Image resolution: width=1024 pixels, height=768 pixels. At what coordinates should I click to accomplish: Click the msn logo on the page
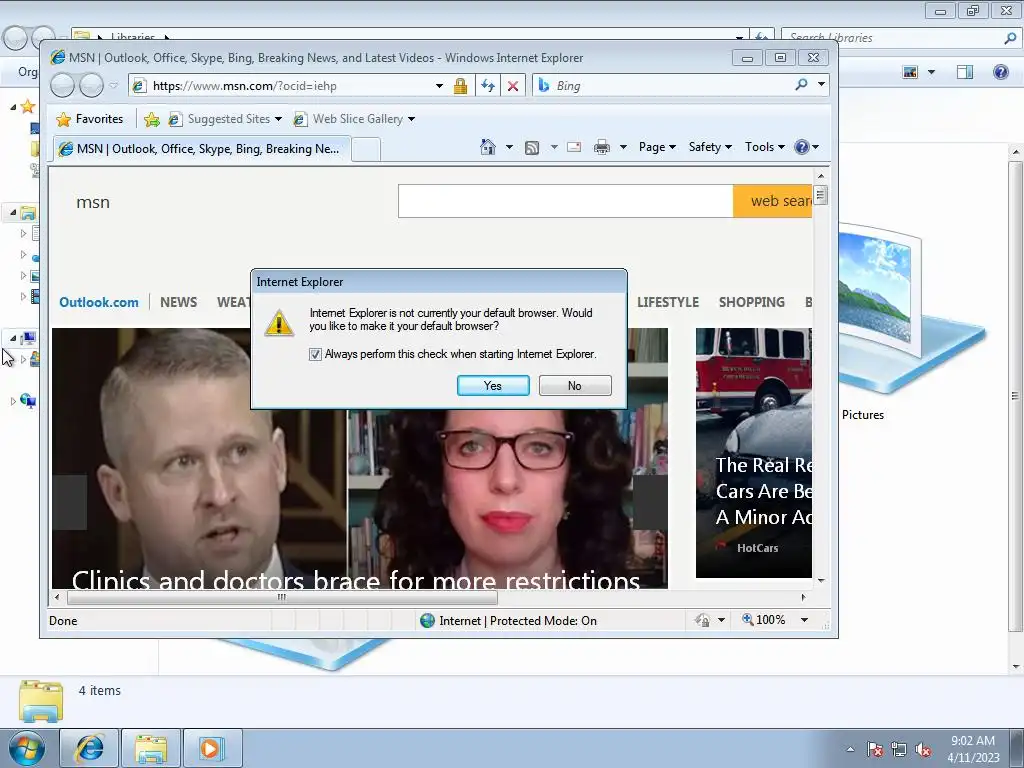[x=93, y=202]
